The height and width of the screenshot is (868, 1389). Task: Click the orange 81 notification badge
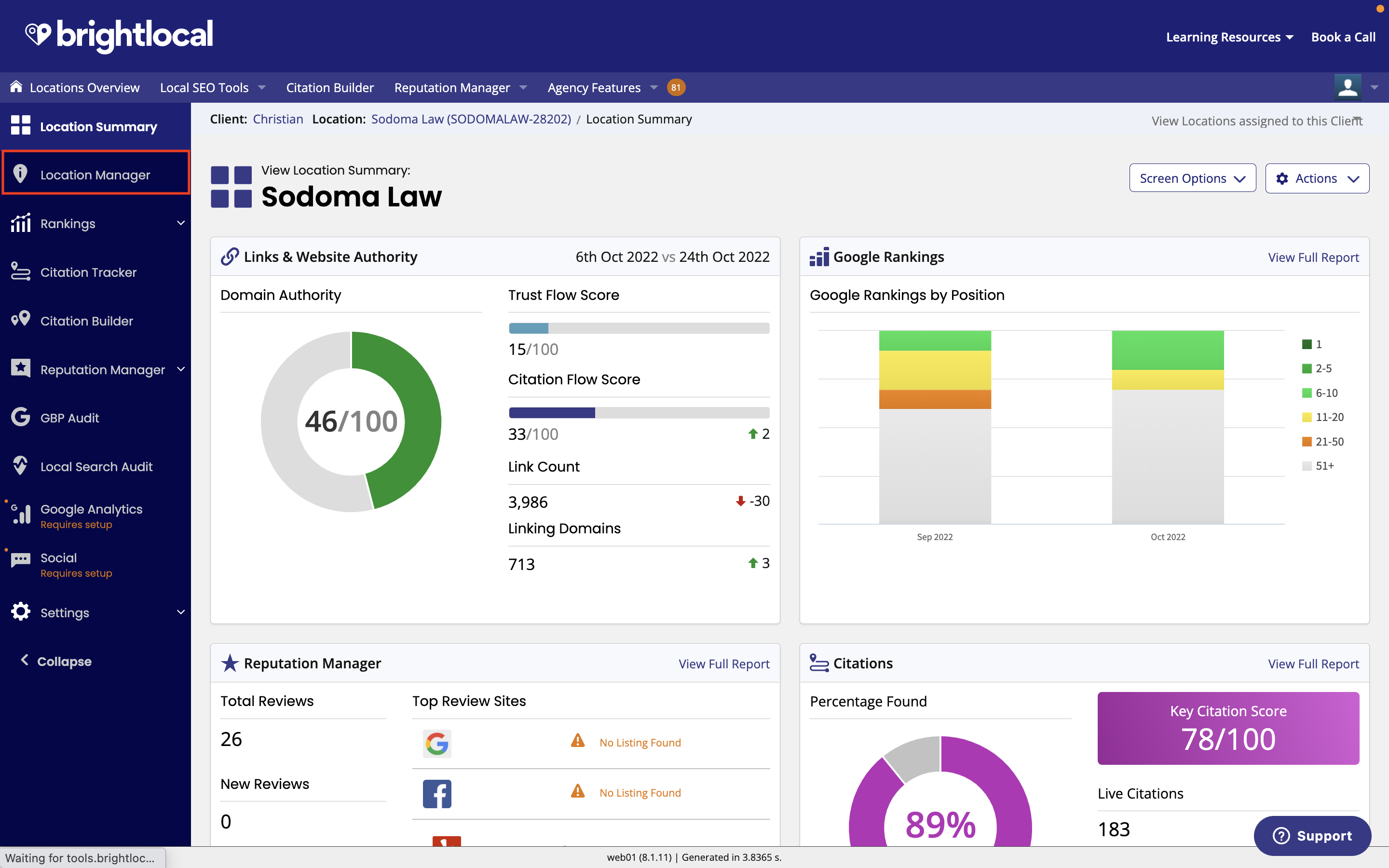[x=676, y=87]
